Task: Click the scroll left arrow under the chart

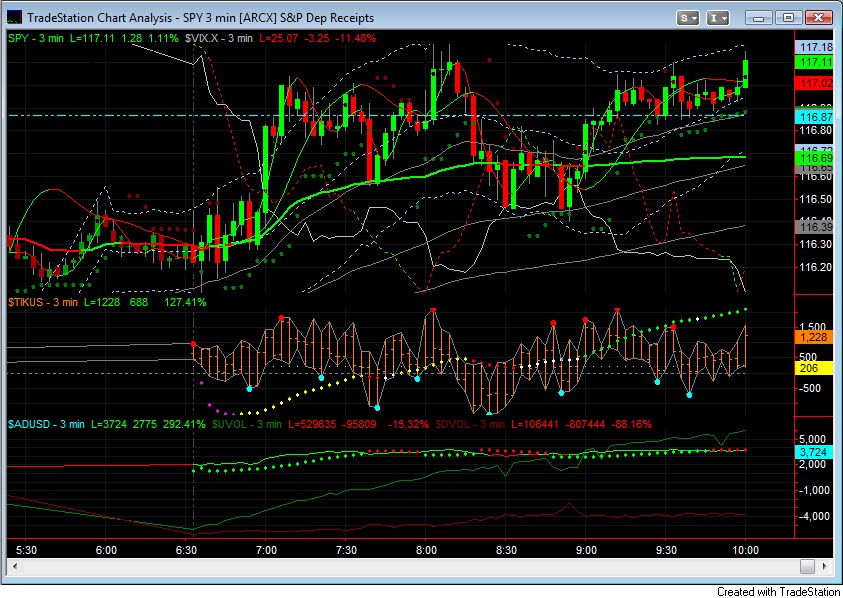Action: (15, 566)
